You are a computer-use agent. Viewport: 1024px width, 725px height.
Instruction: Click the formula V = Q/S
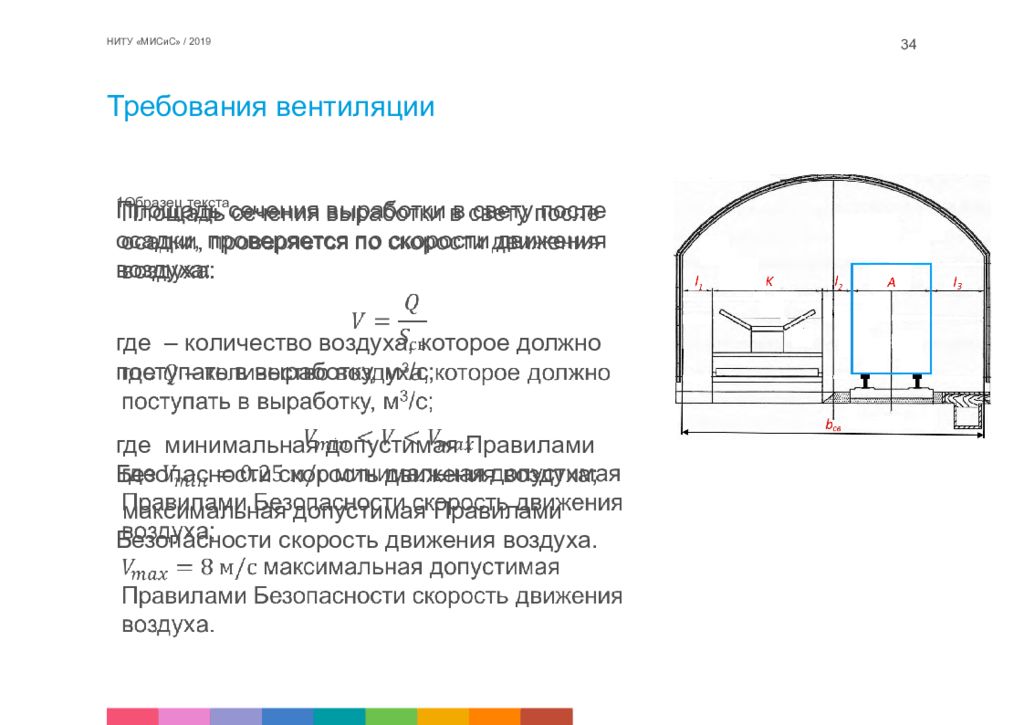click(x=389, y=320)
